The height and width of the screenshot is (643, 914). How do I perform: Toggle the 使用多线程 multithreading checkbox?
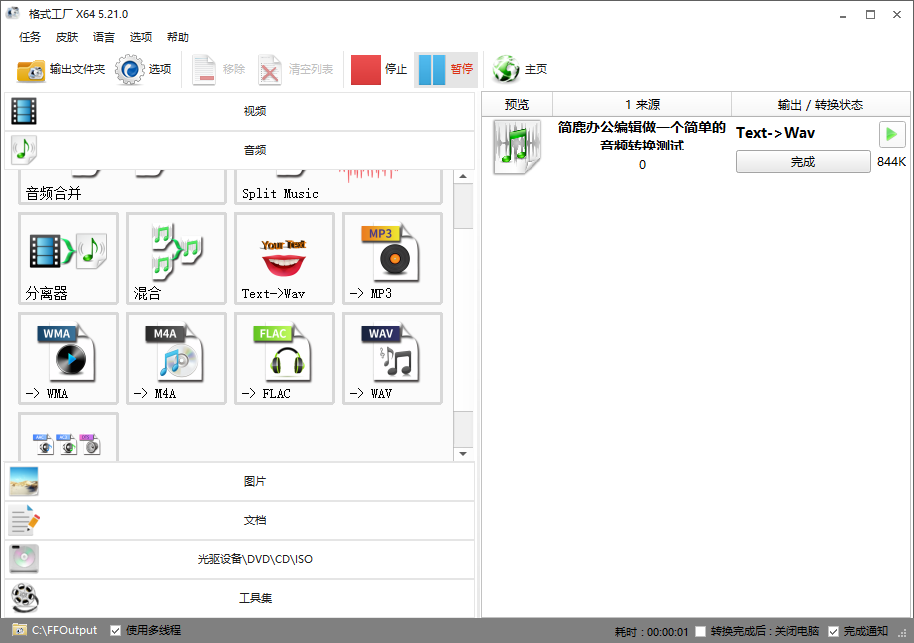pos(115,631)
